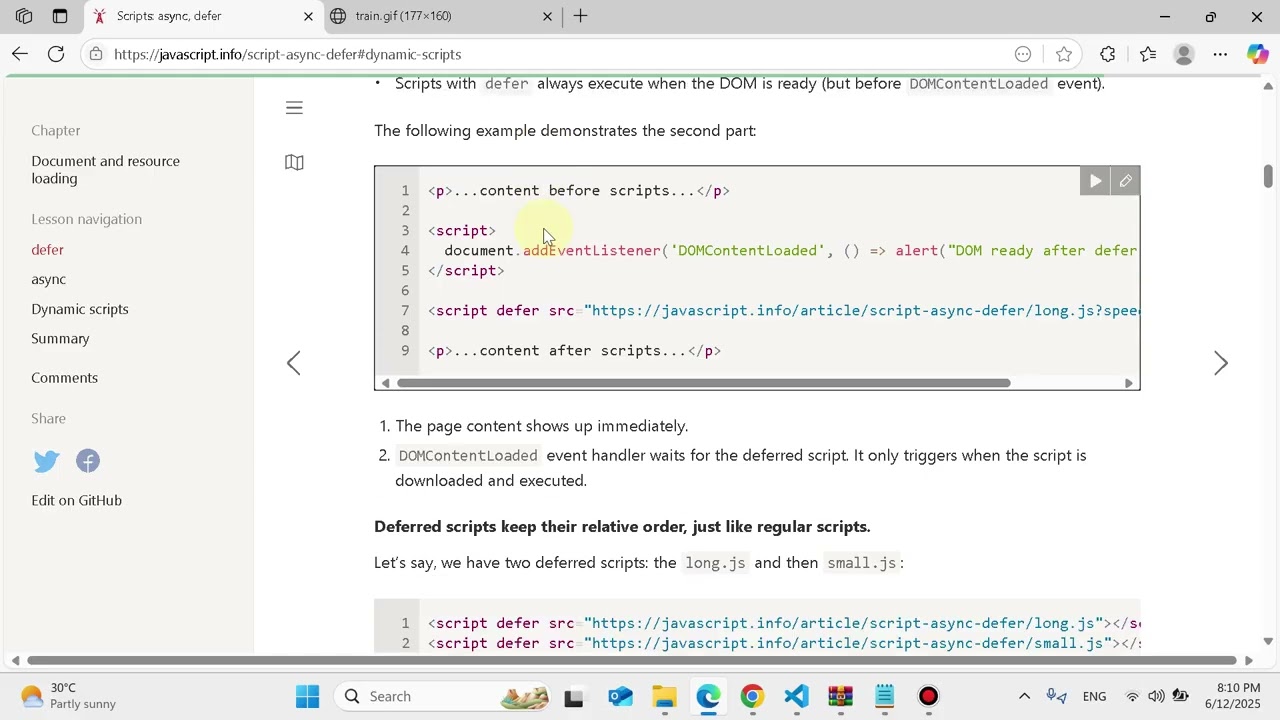Open WinRAR from the taskbar
The width and height of the screenshot is (1280, 720).
pos(840,696)
